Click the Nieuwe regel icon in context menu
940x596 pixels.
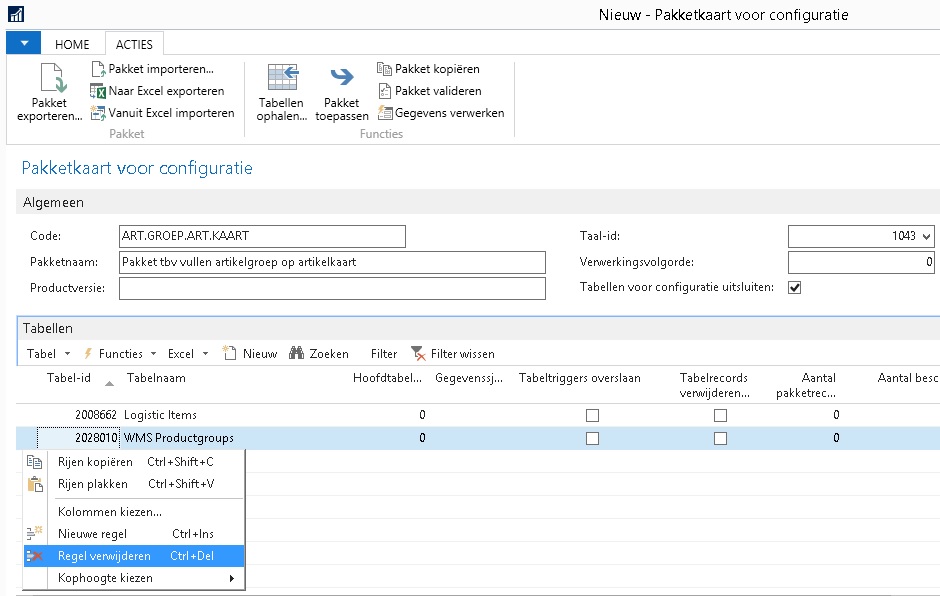tap(35, 533)
